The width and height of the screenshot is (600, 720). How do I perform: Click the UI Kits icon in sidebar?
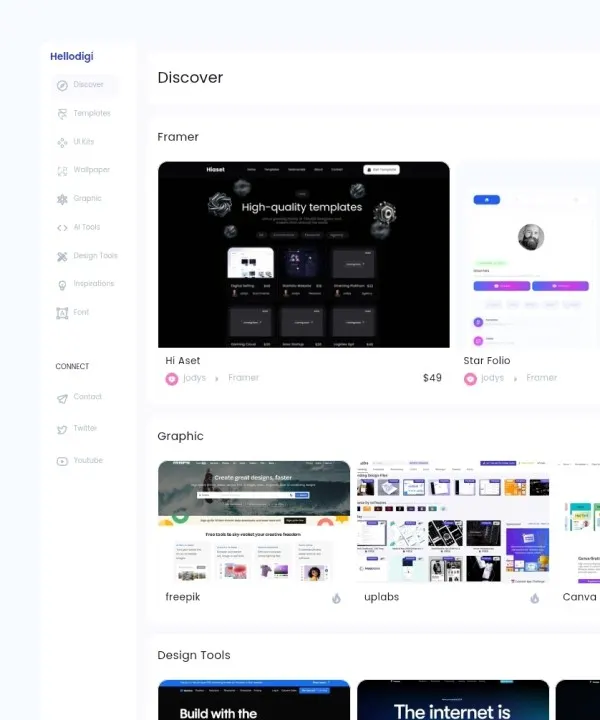62,142
